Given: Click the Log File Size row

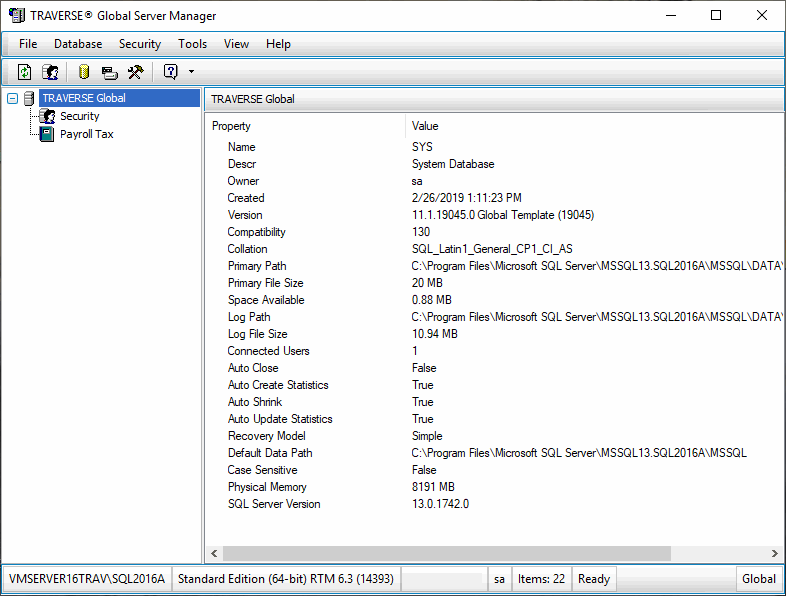Looking at the screenshot, I should (494, 334).
